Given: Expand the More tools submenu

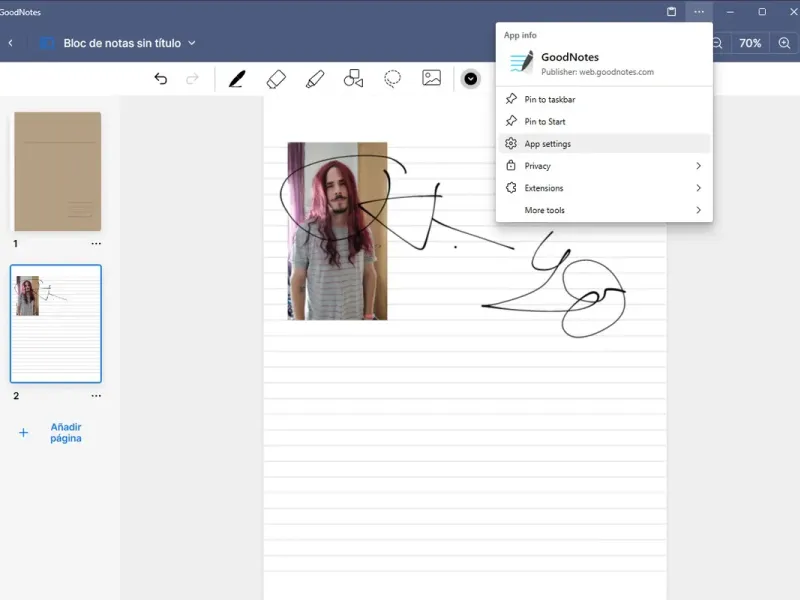Looking at the screenshot, I should coord(603,210).
